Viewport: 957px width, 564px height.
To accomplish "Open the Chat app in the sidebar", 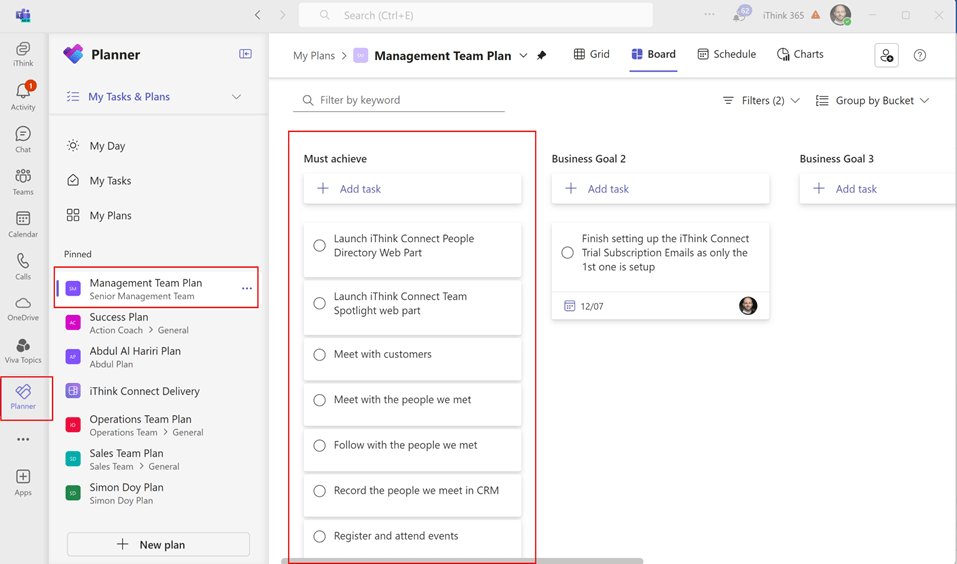I will [23, 139].
